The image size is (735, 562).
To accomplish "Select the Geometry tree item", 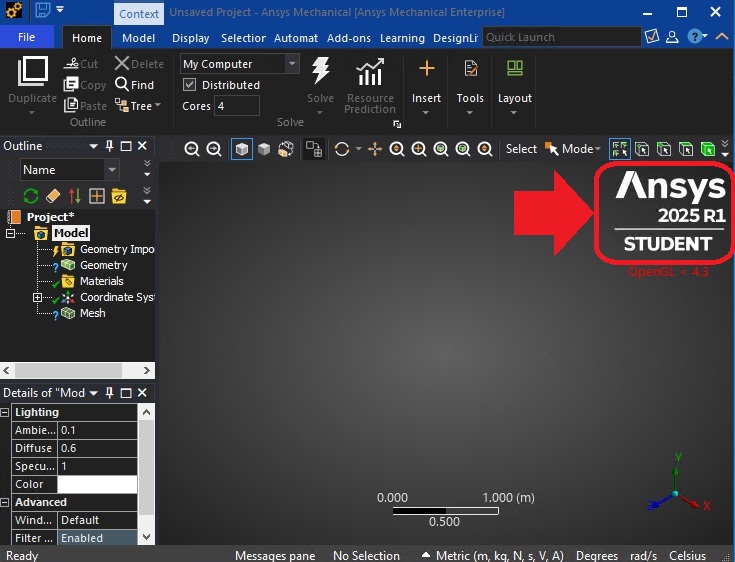I will point(104,265).
